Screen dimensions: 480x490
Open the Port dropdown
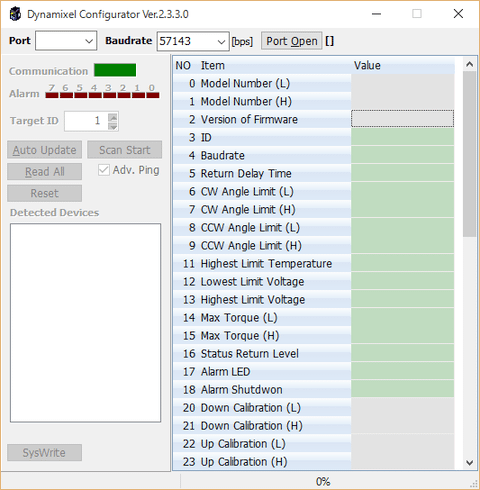66,41
